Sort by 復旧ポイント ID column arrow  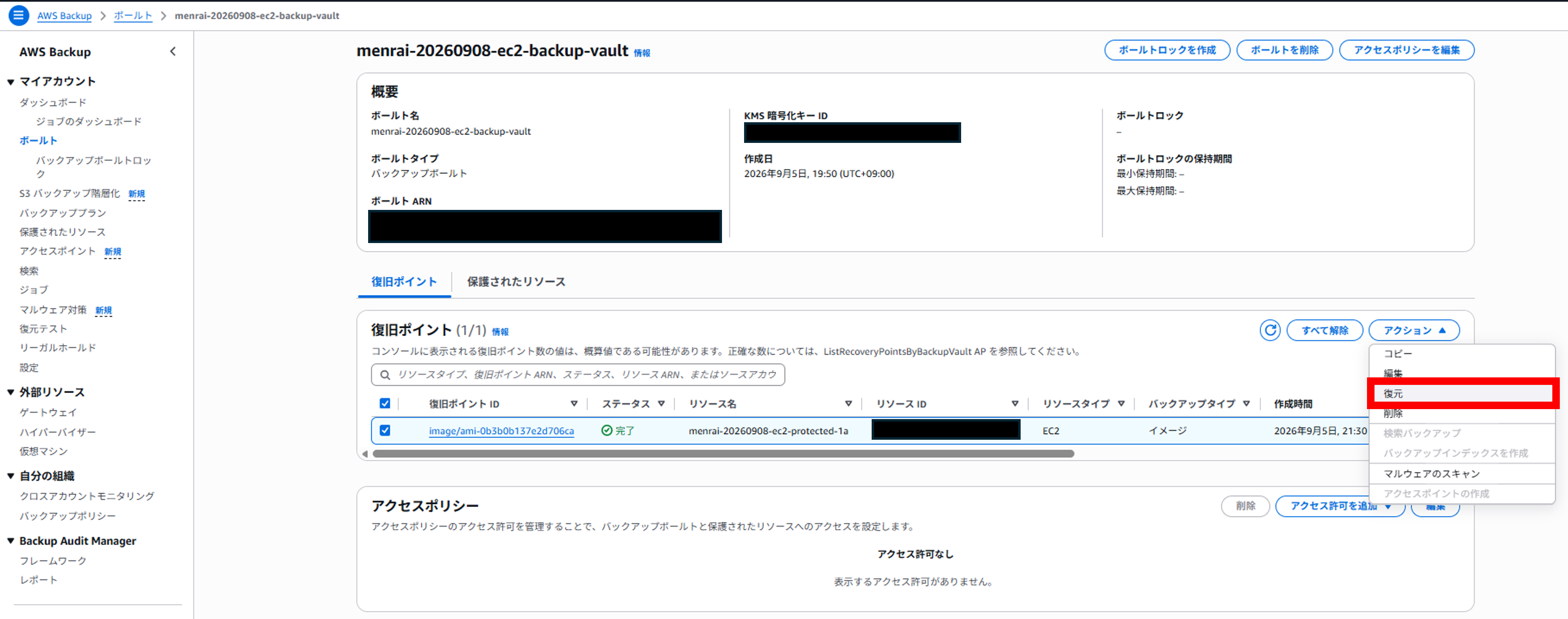tap(573, 403)
